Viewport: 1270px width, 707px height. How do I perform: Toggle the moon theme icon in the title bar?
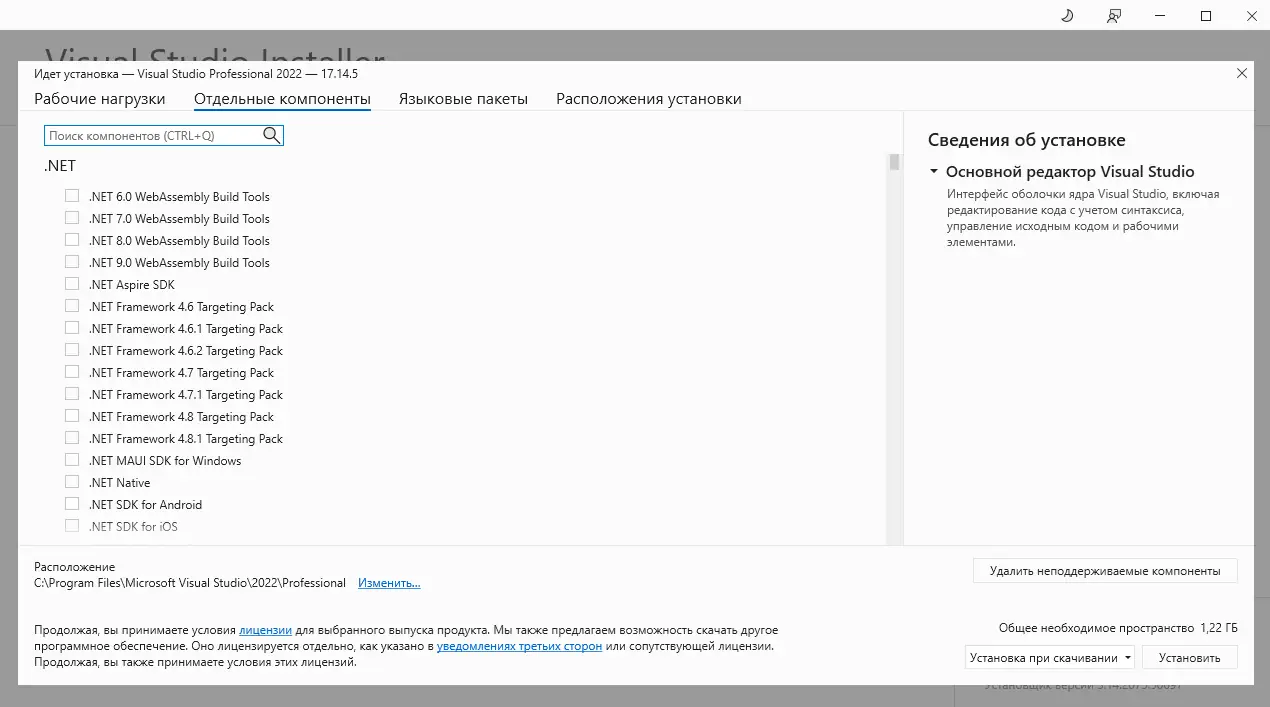(1067, 16)
